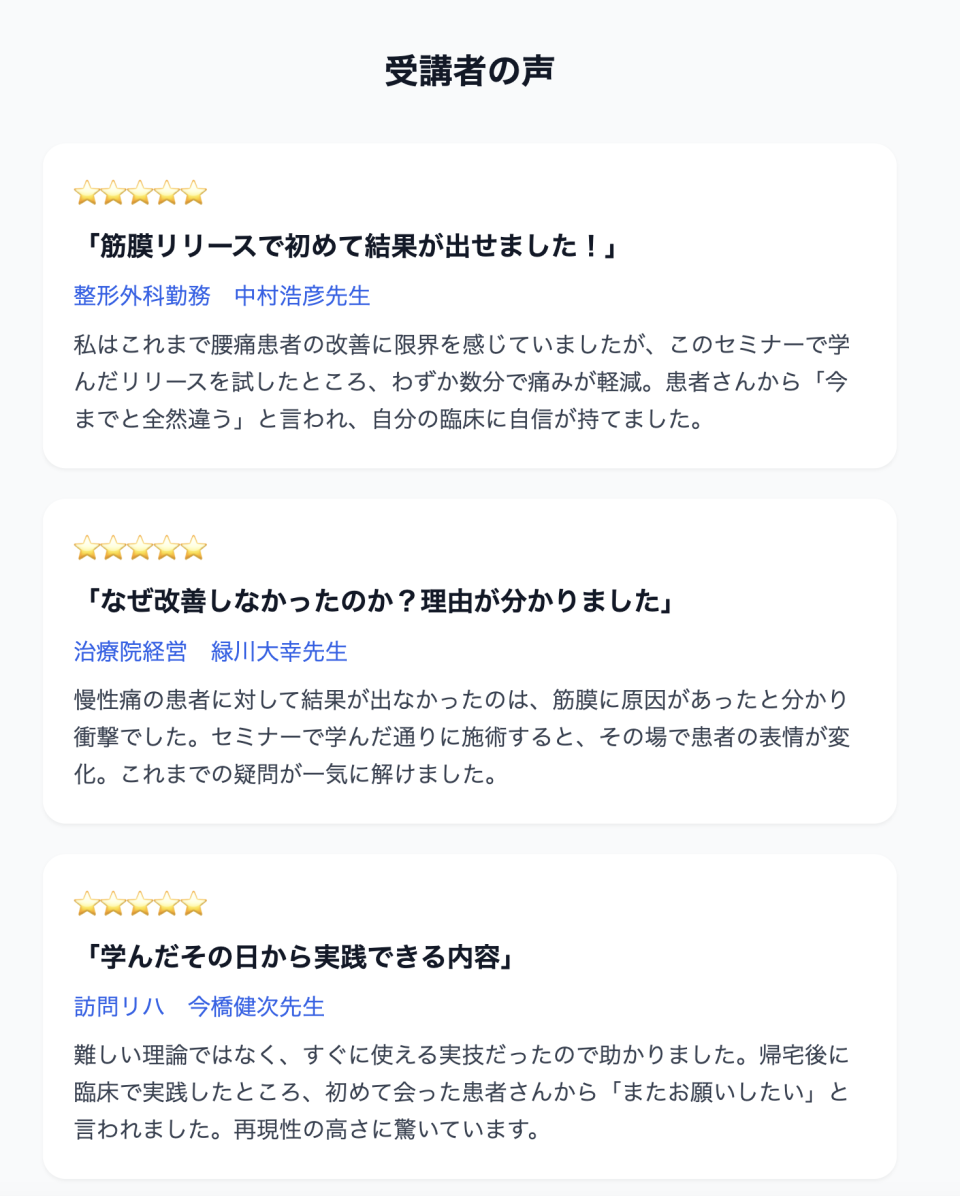Click the last star in 緑川大幸's review

pos(194,548)
